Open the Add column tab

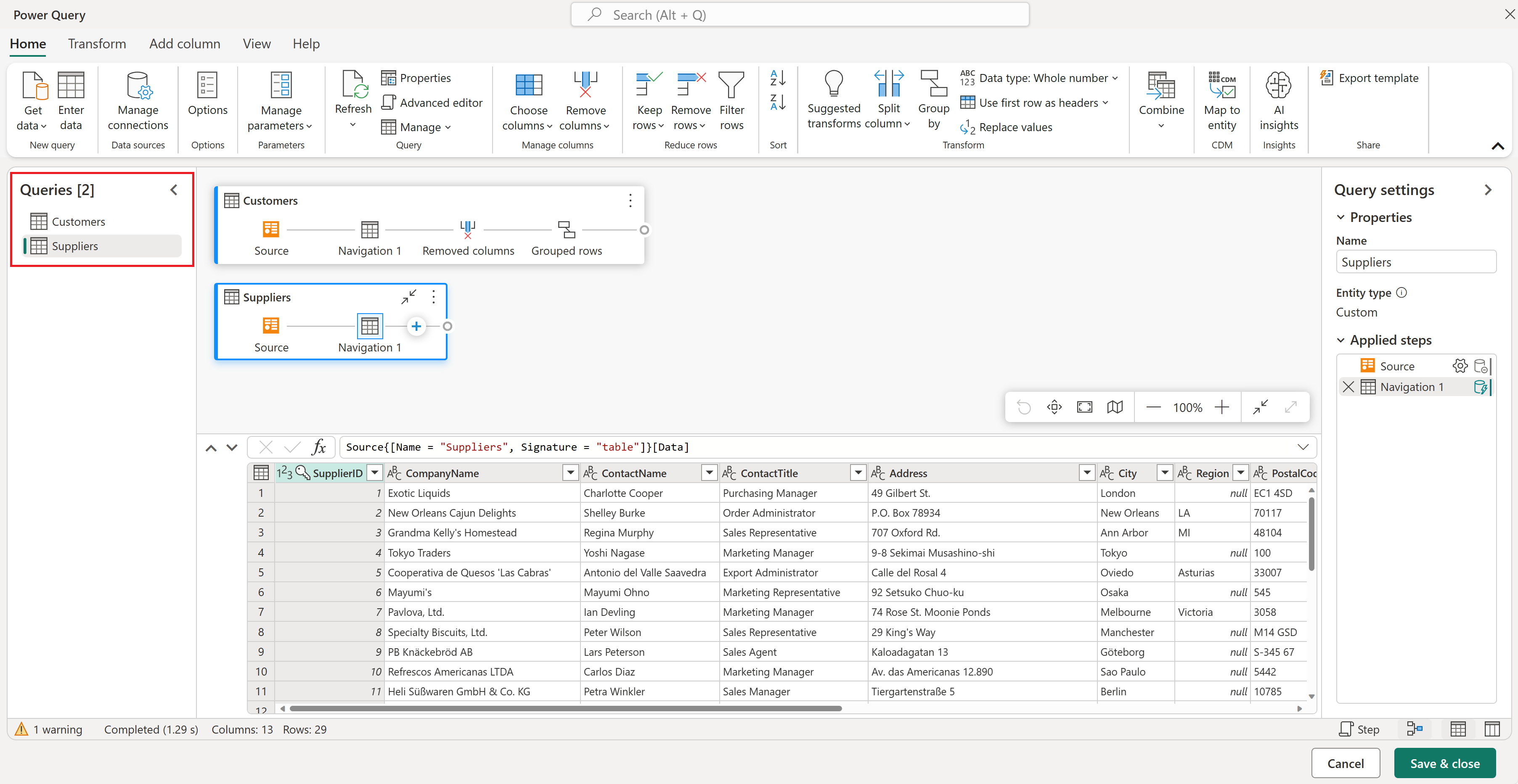(185, 44)
